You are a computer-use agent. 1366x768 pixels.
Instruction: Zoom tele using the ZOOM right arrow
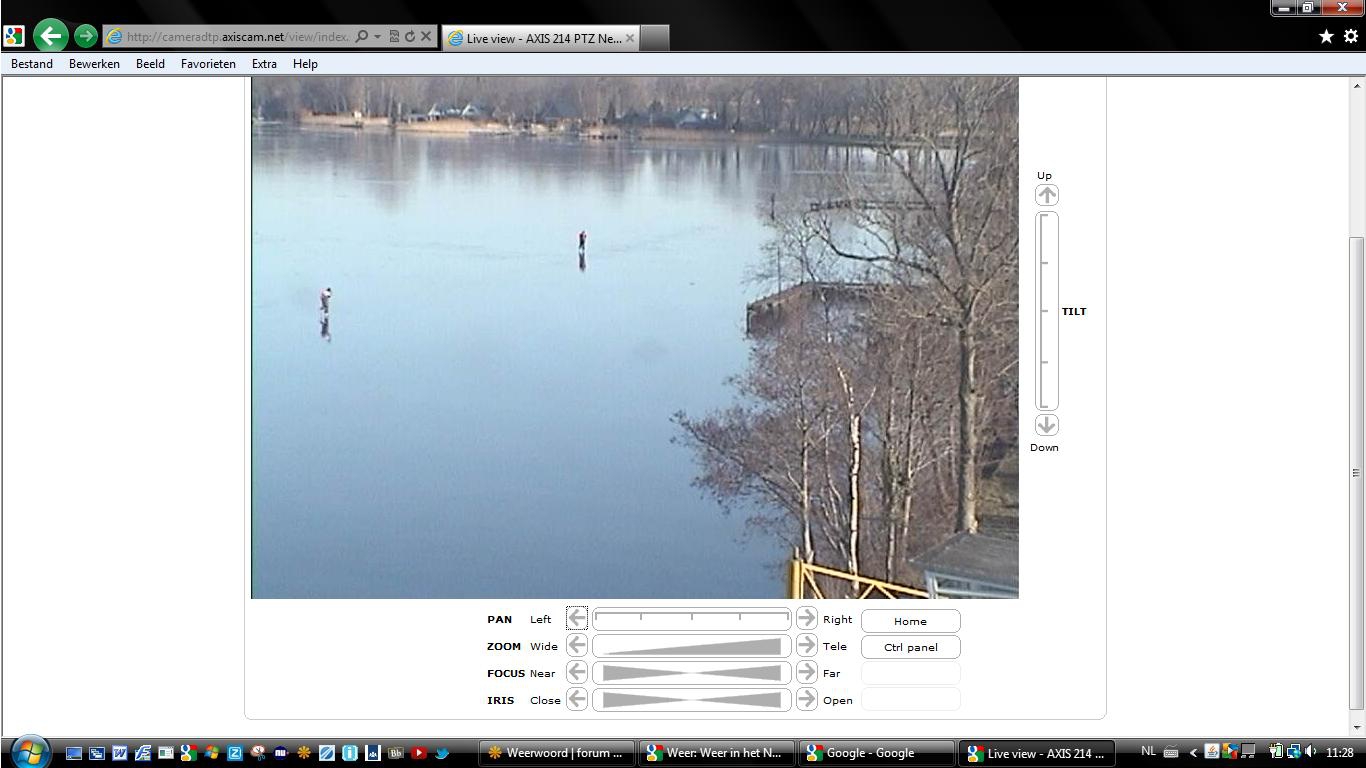point(806,645)
